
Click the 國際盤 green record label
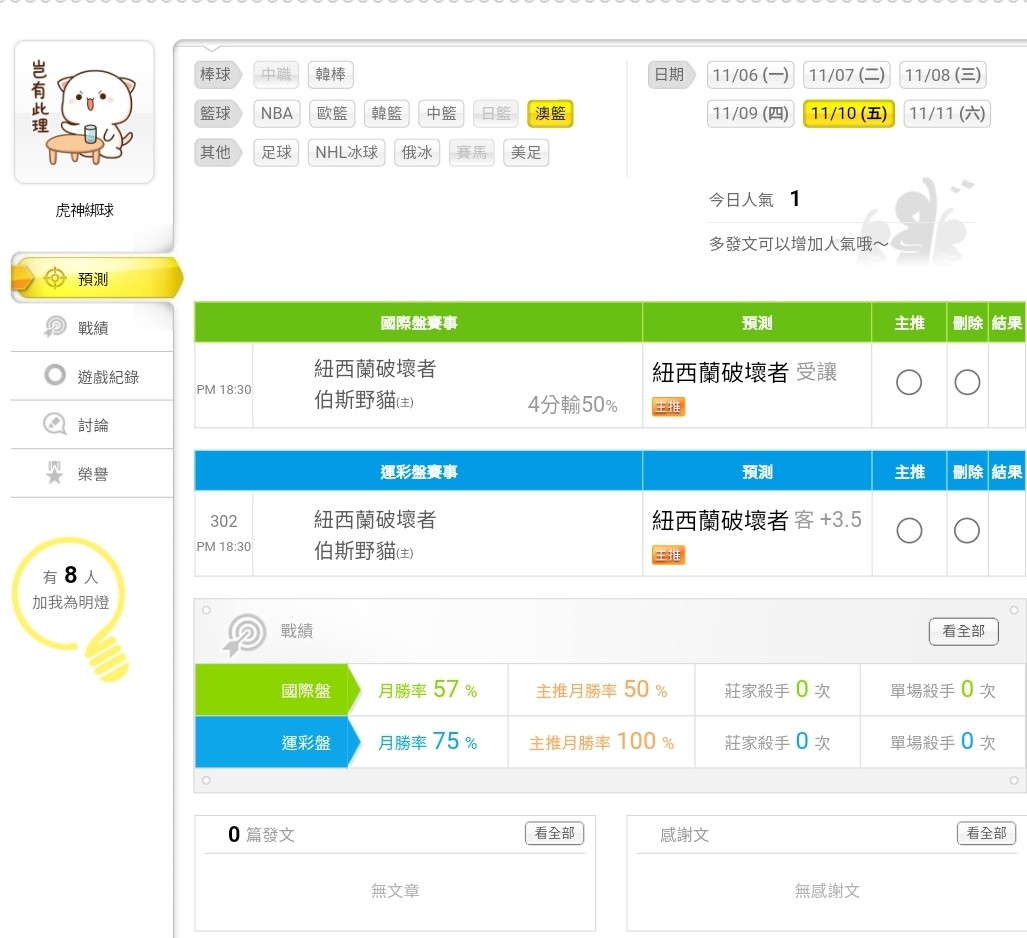[278, 690]
